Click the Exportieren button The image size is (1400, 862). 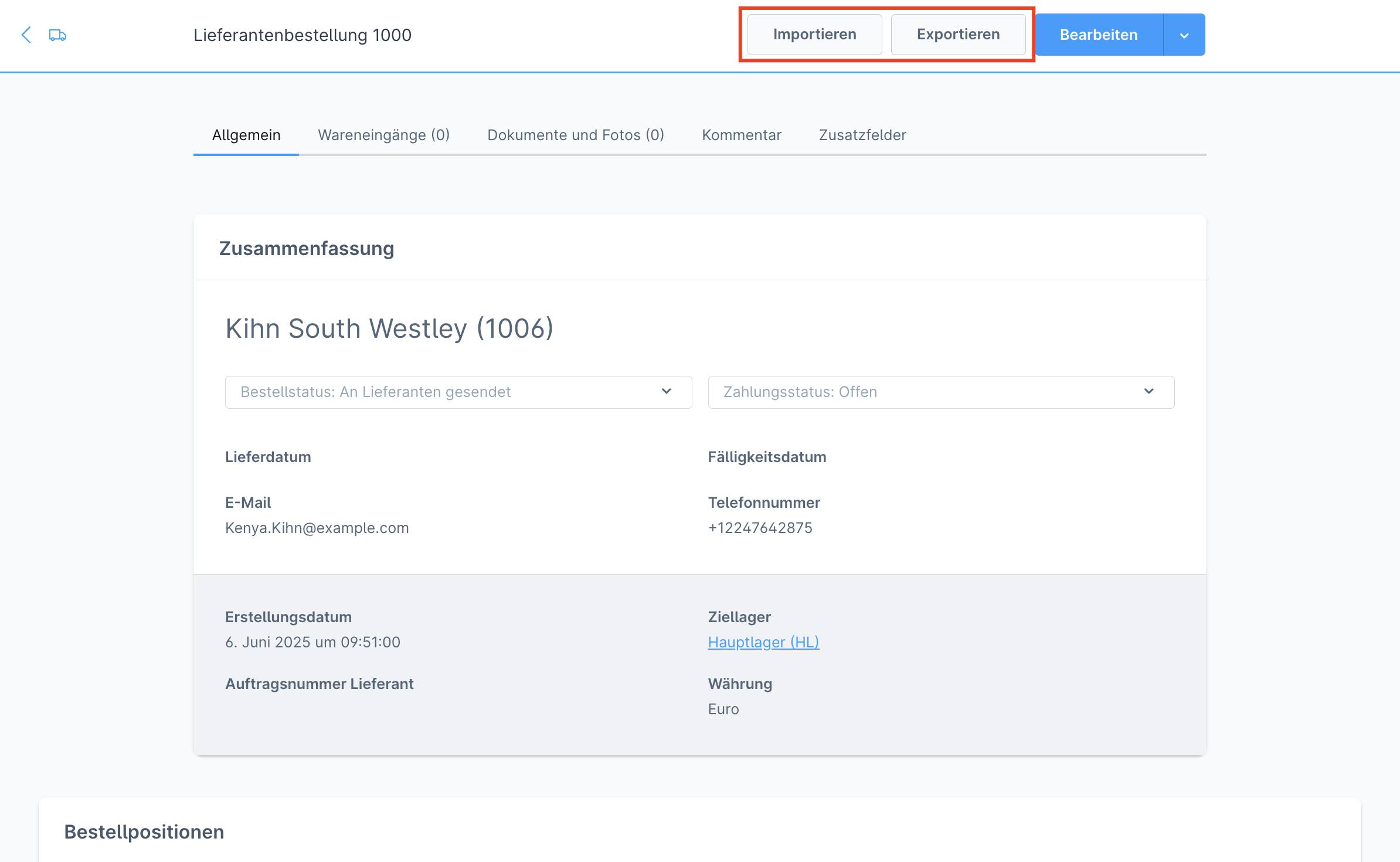click(x=958, y=35)
